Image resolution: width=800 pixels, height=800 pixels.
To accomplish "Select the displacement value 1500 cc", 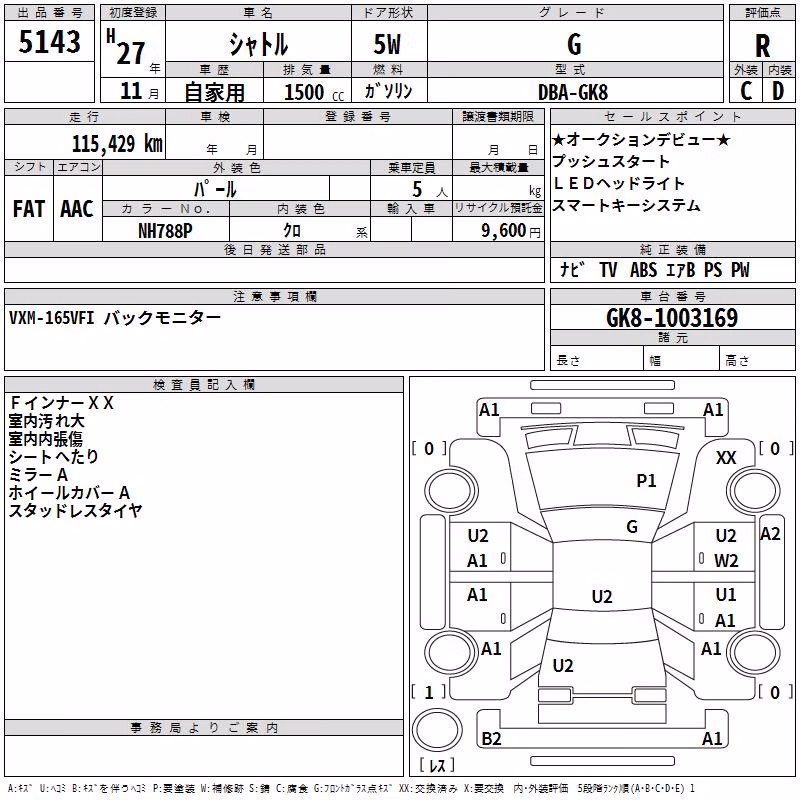I will point(314,92).
